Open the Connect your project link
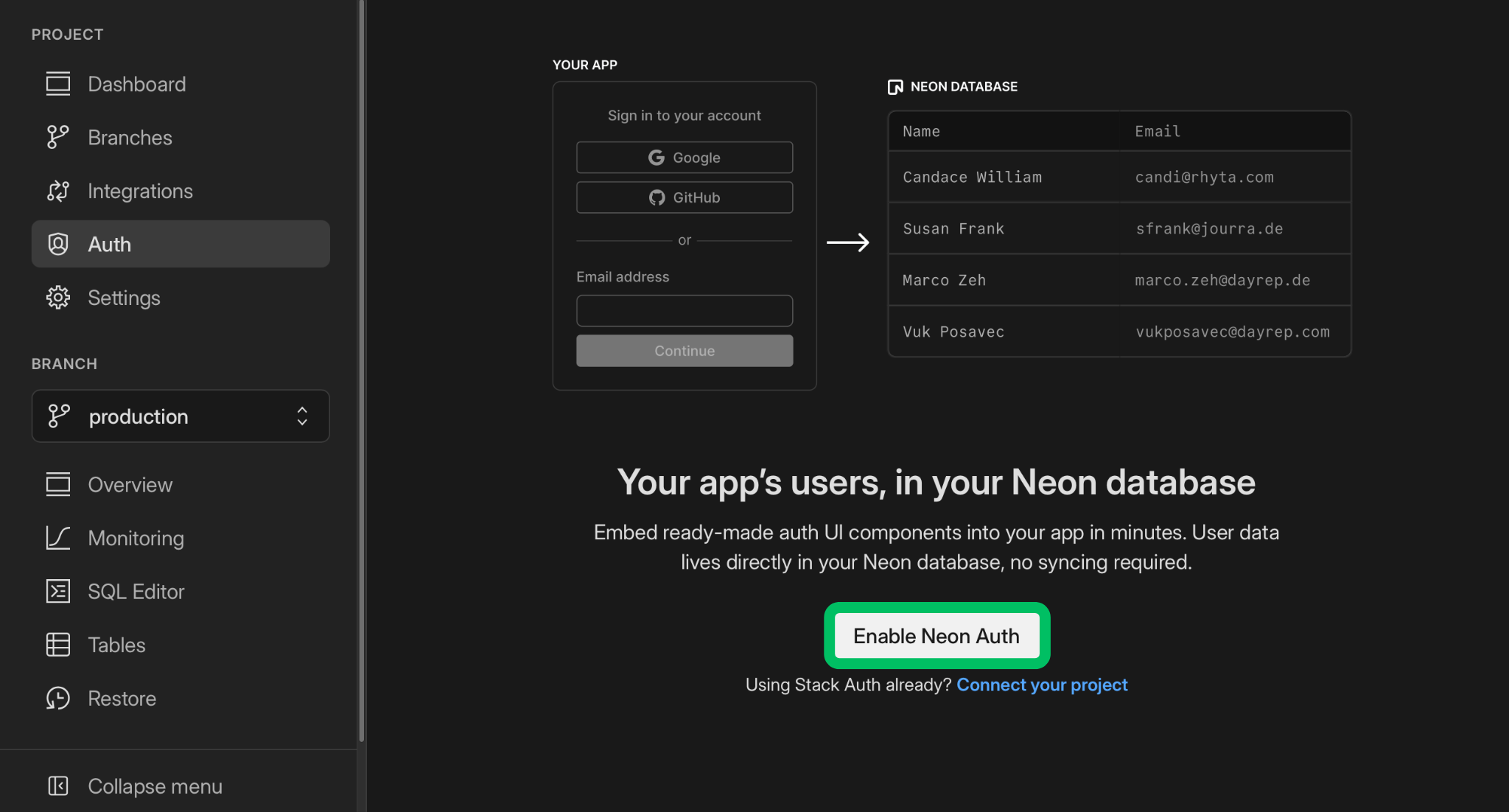This screenshot has height=812, width=1509. (x=1042, y=685)
